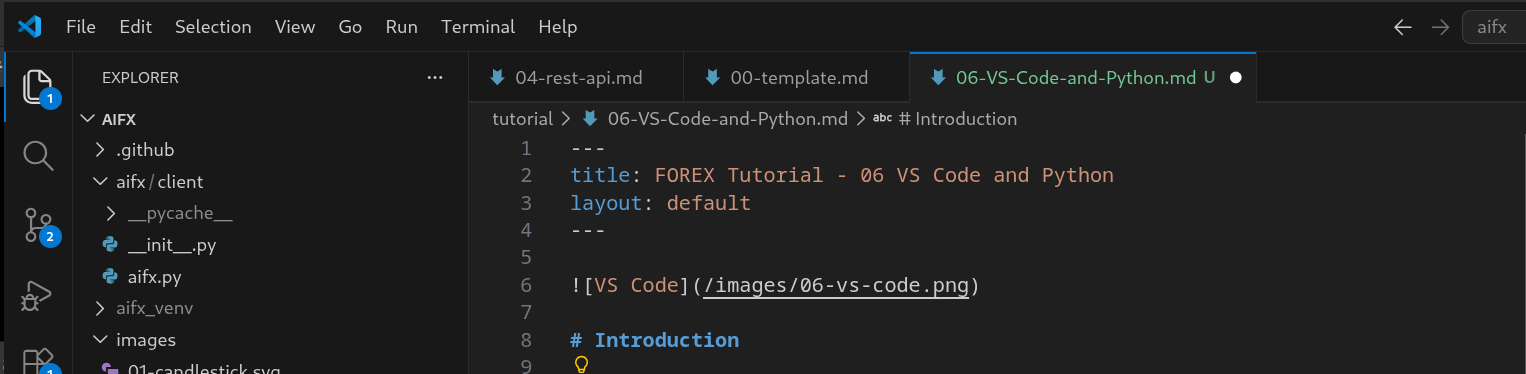Click the VS Code logo icon
This screenshot has width=1526, height=374.
coord(30,27)
